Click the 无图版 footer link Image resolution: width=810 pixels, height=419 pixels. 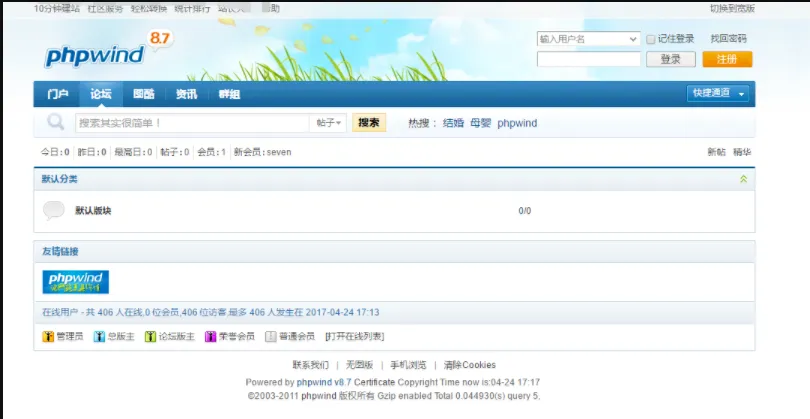(359, 365)
